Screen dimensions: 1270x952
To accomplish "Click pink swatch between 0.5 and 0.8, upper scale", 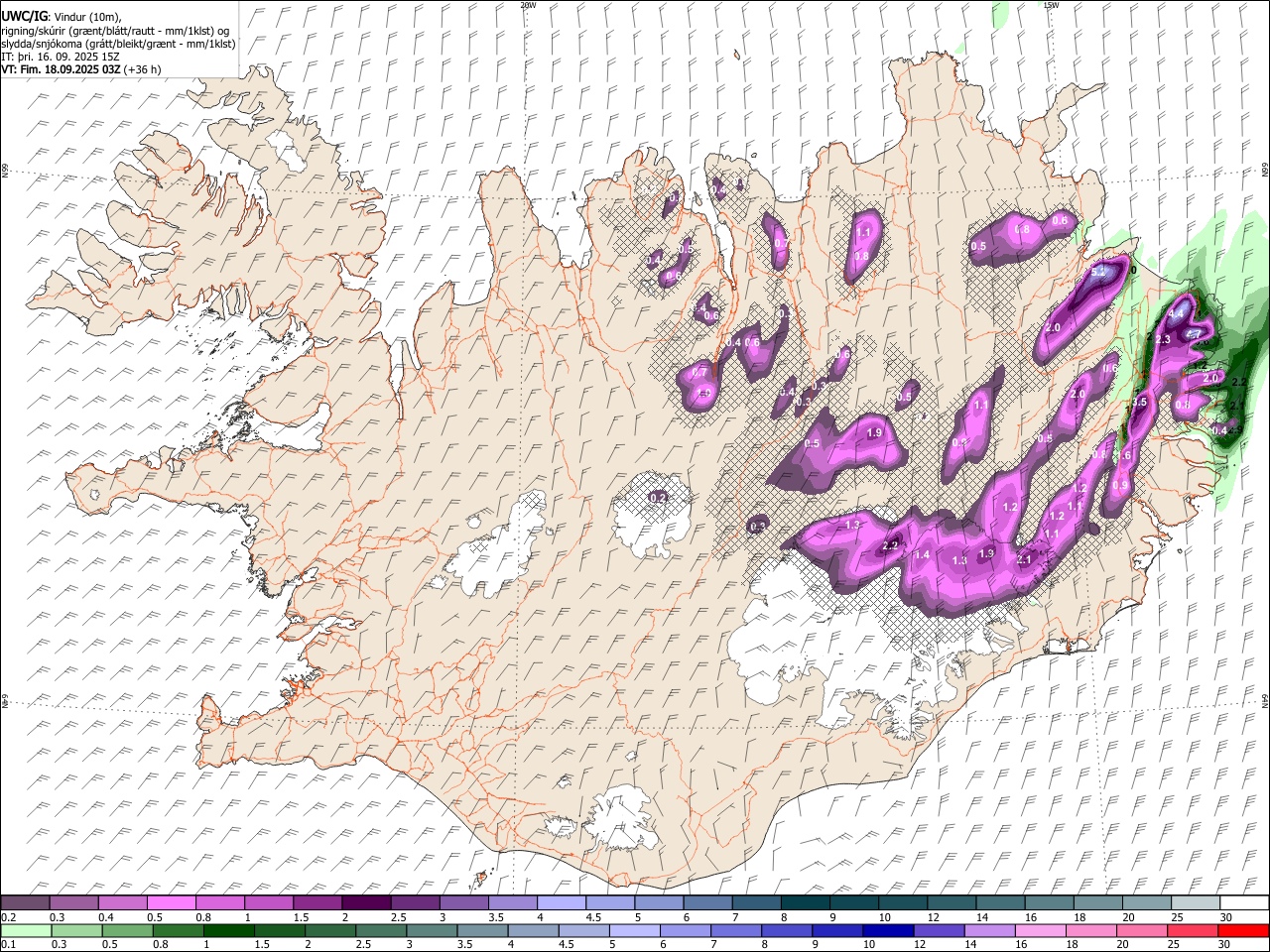I will (172, 902).
